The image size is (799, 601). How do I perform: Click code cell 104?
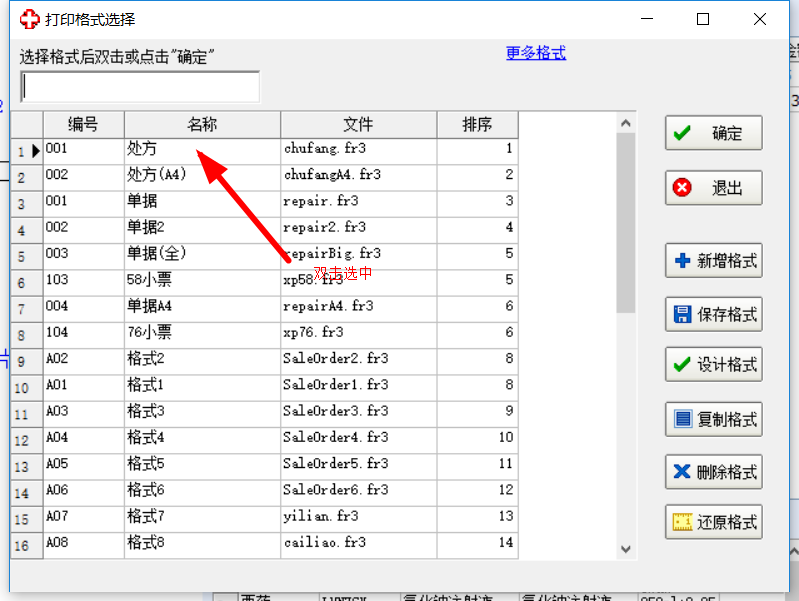(84, 335)
